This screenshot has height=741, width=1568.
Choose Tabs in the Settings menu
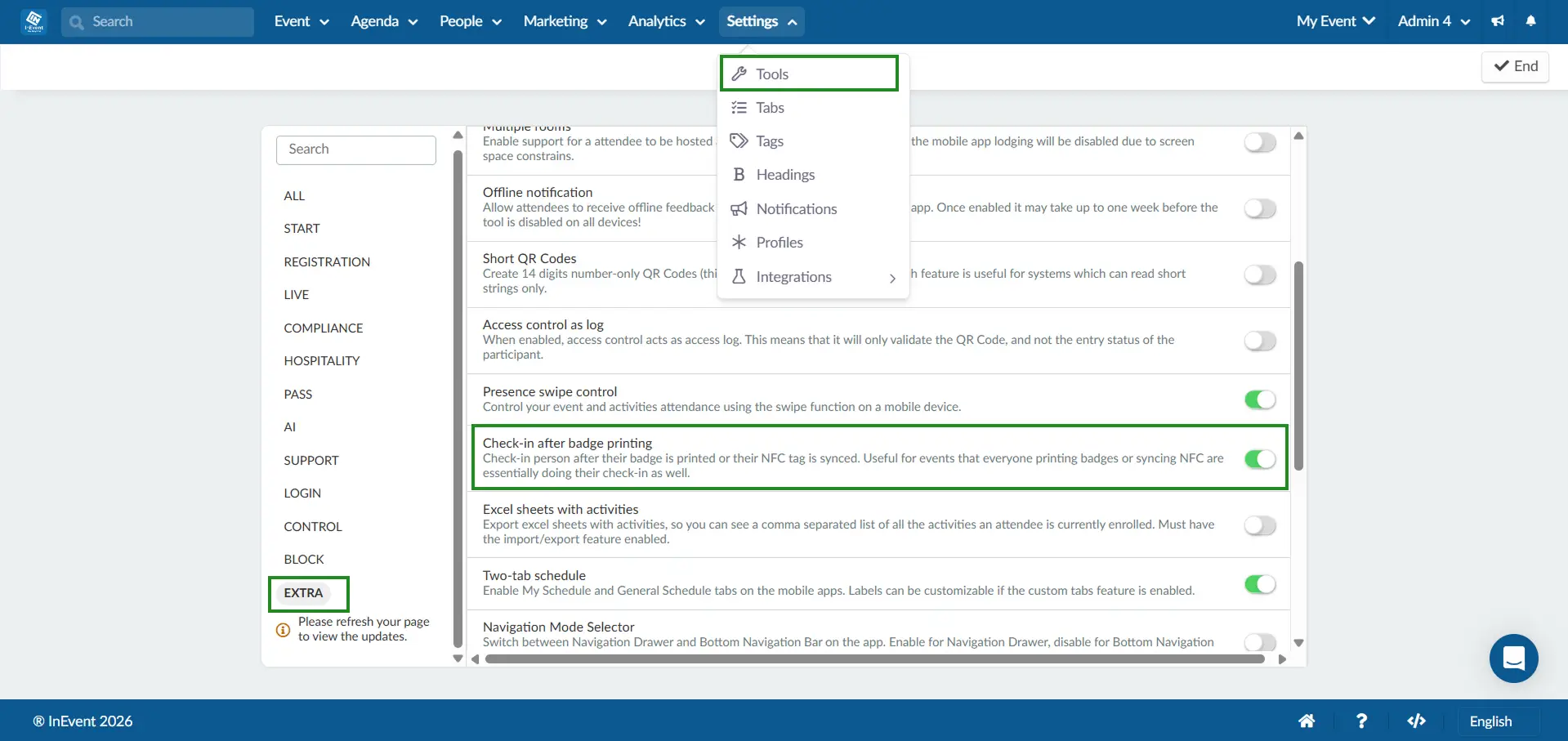click(813, 108)
